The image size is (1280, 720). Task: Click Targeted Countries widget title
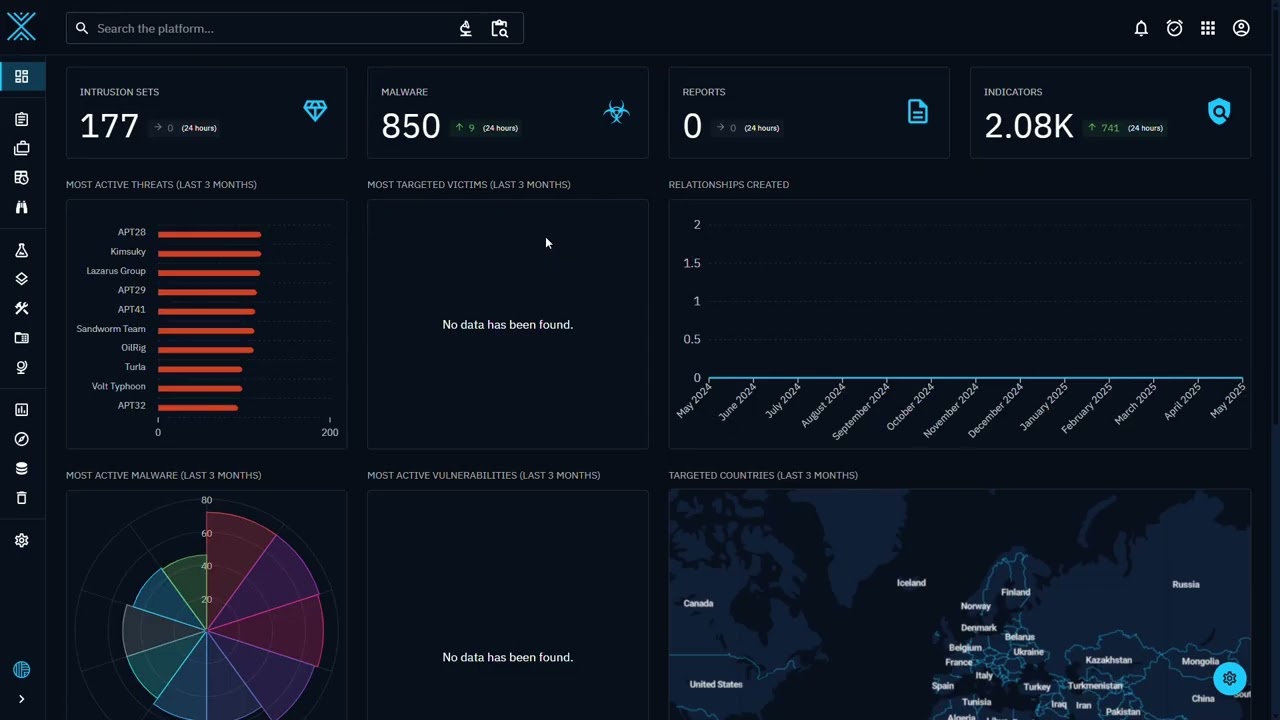(x=763, y=475)
